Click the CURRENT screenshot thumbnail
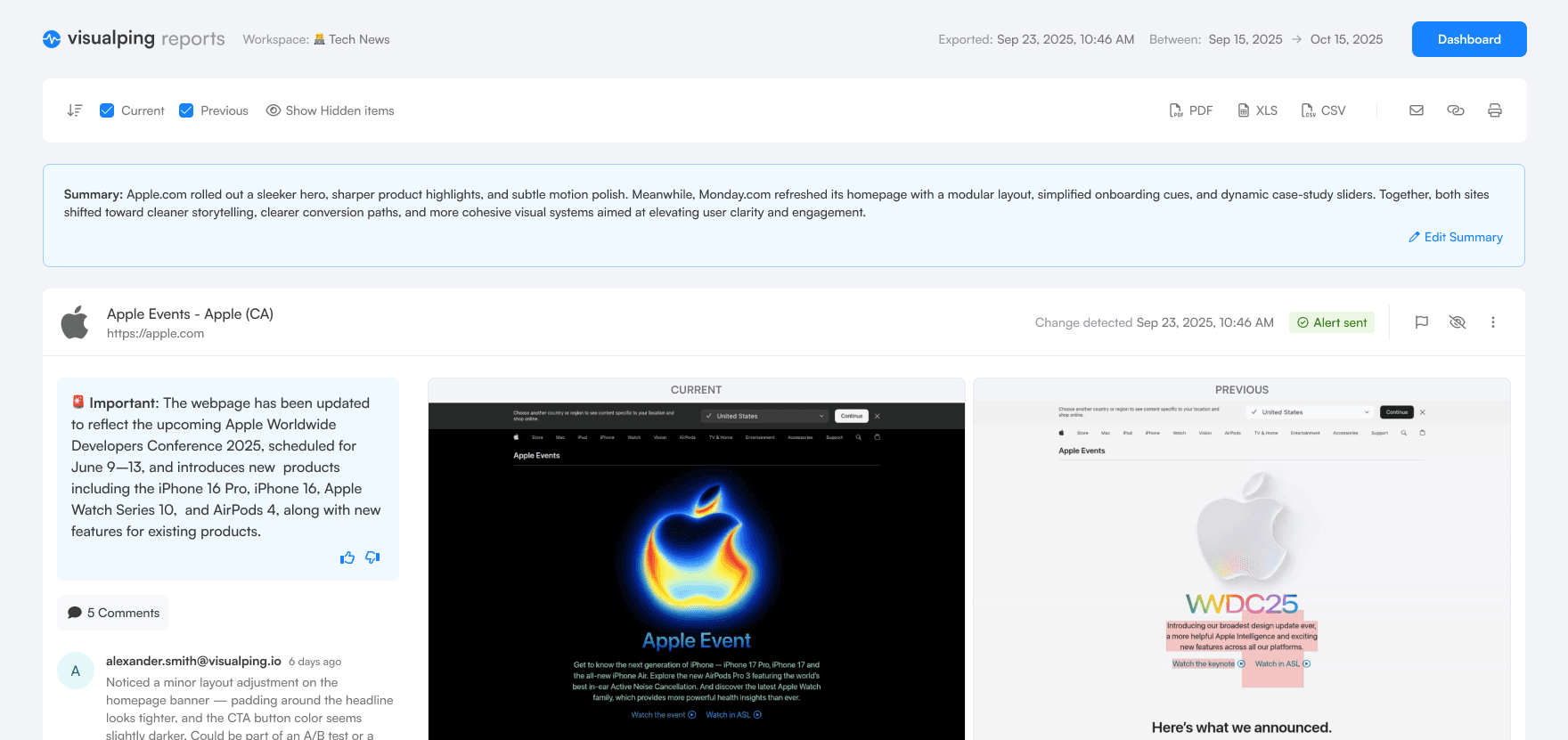Viewport: 1568px width, 740px height. pyautogui.click(x=697, y=571)
